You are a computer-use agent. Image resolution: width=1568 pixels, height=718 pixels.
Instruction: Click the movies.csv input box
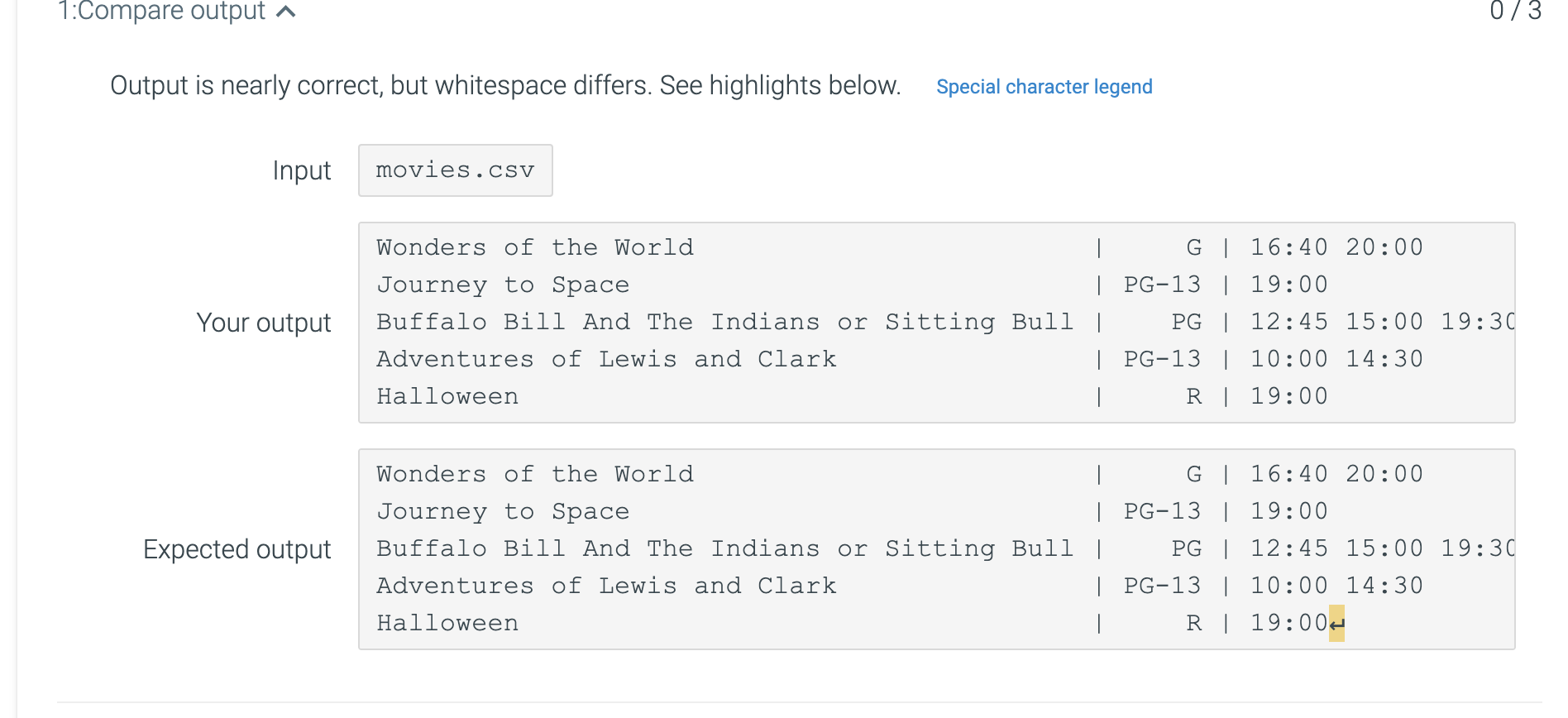pos(455,170)
